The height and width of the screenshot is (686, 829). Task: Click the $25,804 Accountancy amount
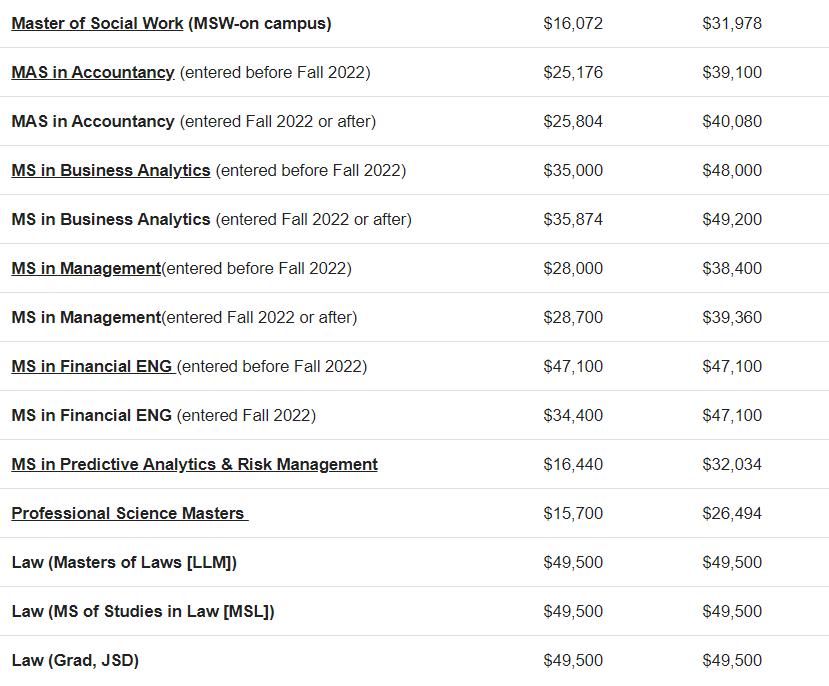(x=573, y=121)
